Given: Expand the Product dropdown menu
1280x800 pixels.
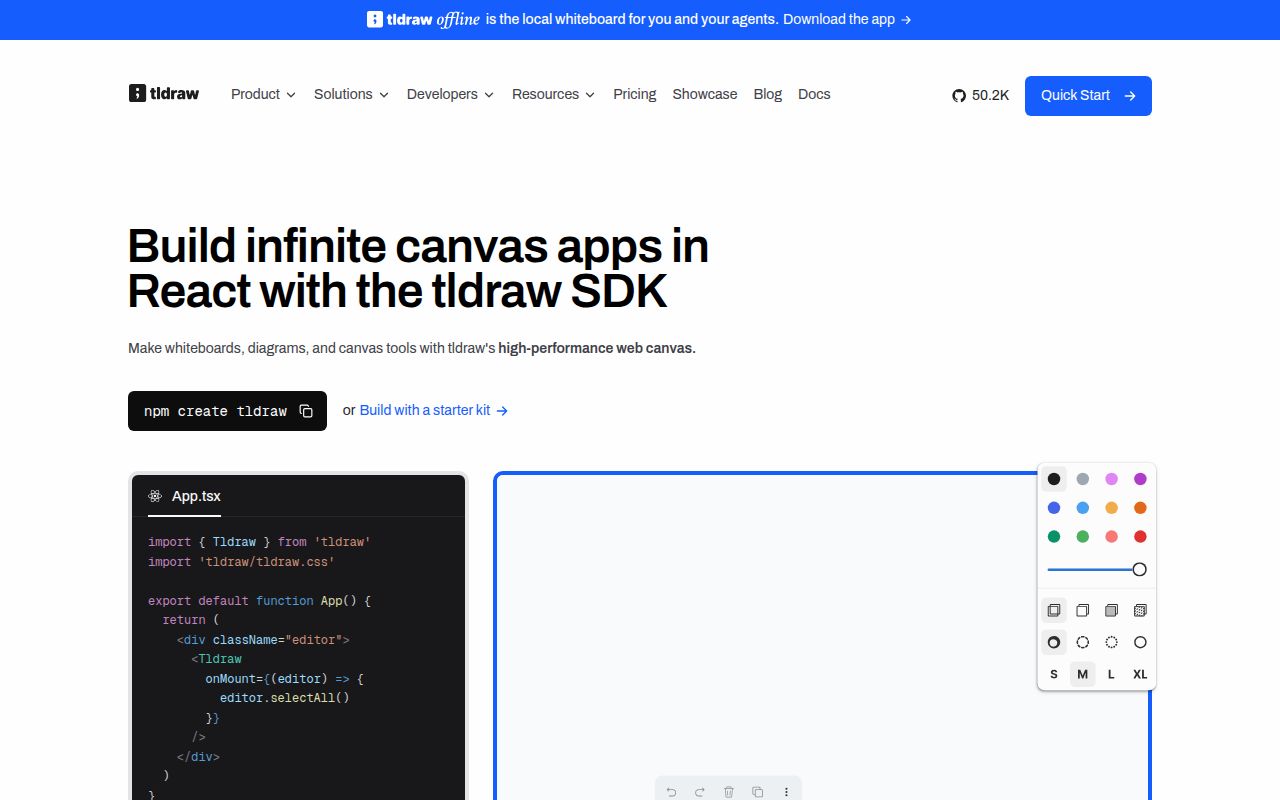Looking at the screenshot, I should coord(263,94).
